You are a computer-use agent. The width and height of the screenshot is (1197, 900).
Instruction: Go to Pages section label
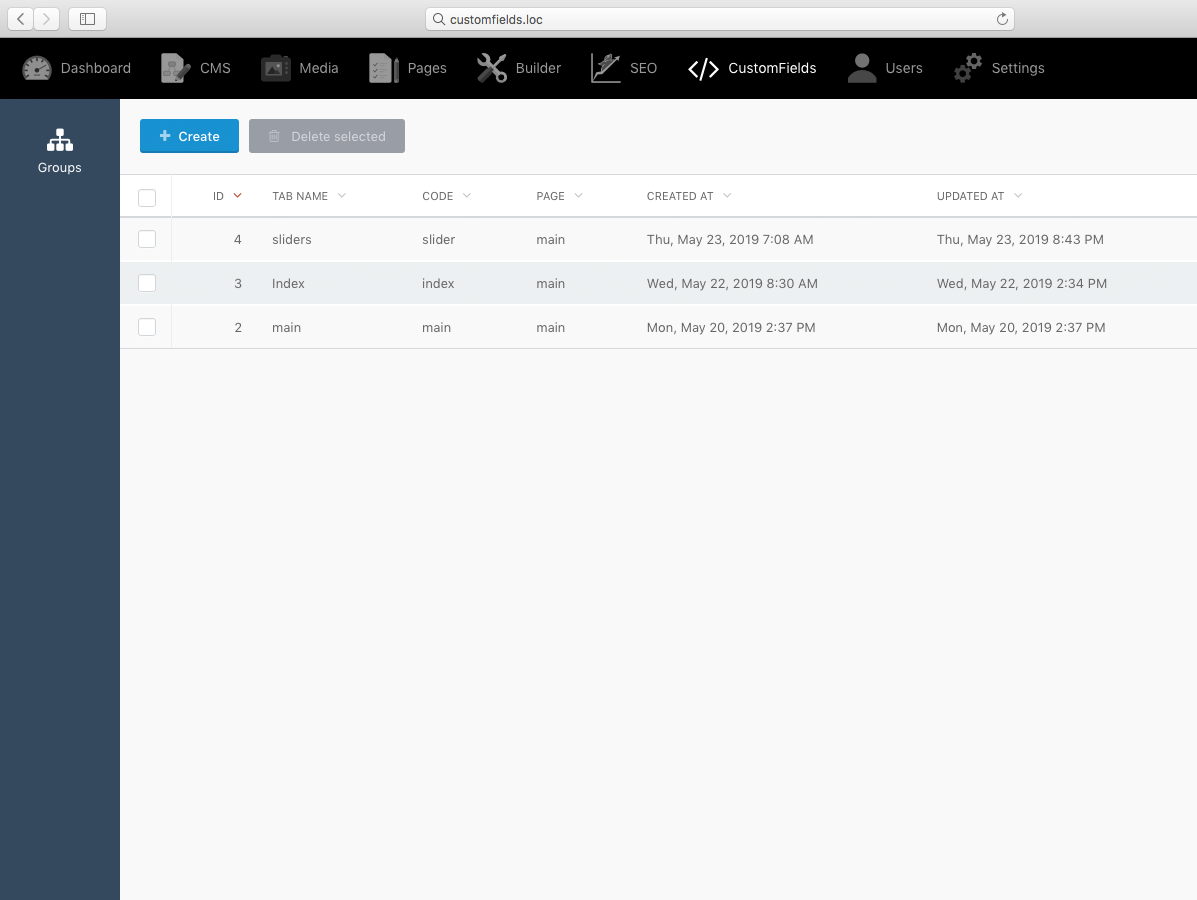coord(427,68)
